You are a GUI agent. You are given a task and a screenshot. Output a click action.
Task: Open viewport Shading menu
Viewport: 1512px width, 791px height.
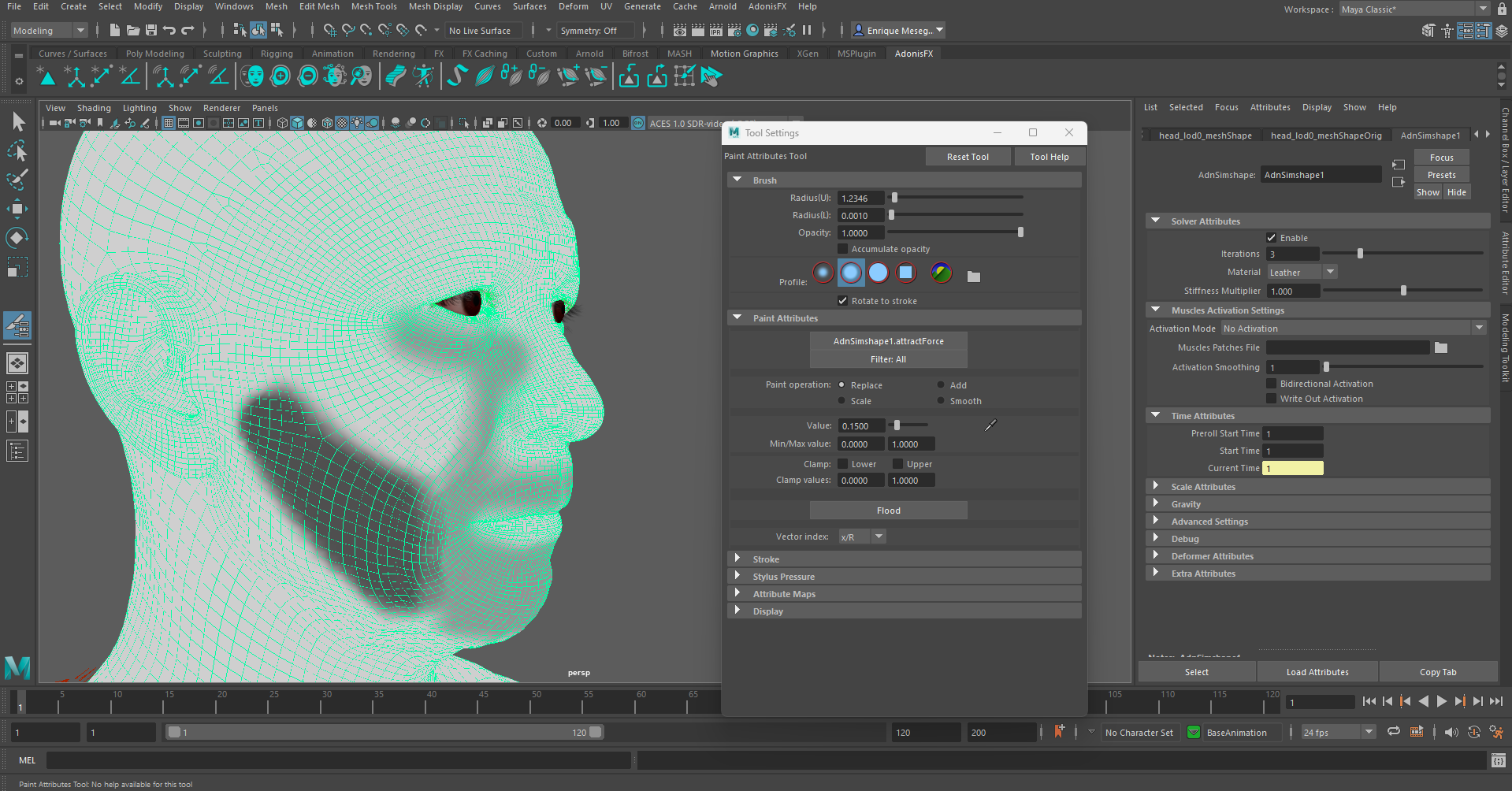(x=94, y=108)
